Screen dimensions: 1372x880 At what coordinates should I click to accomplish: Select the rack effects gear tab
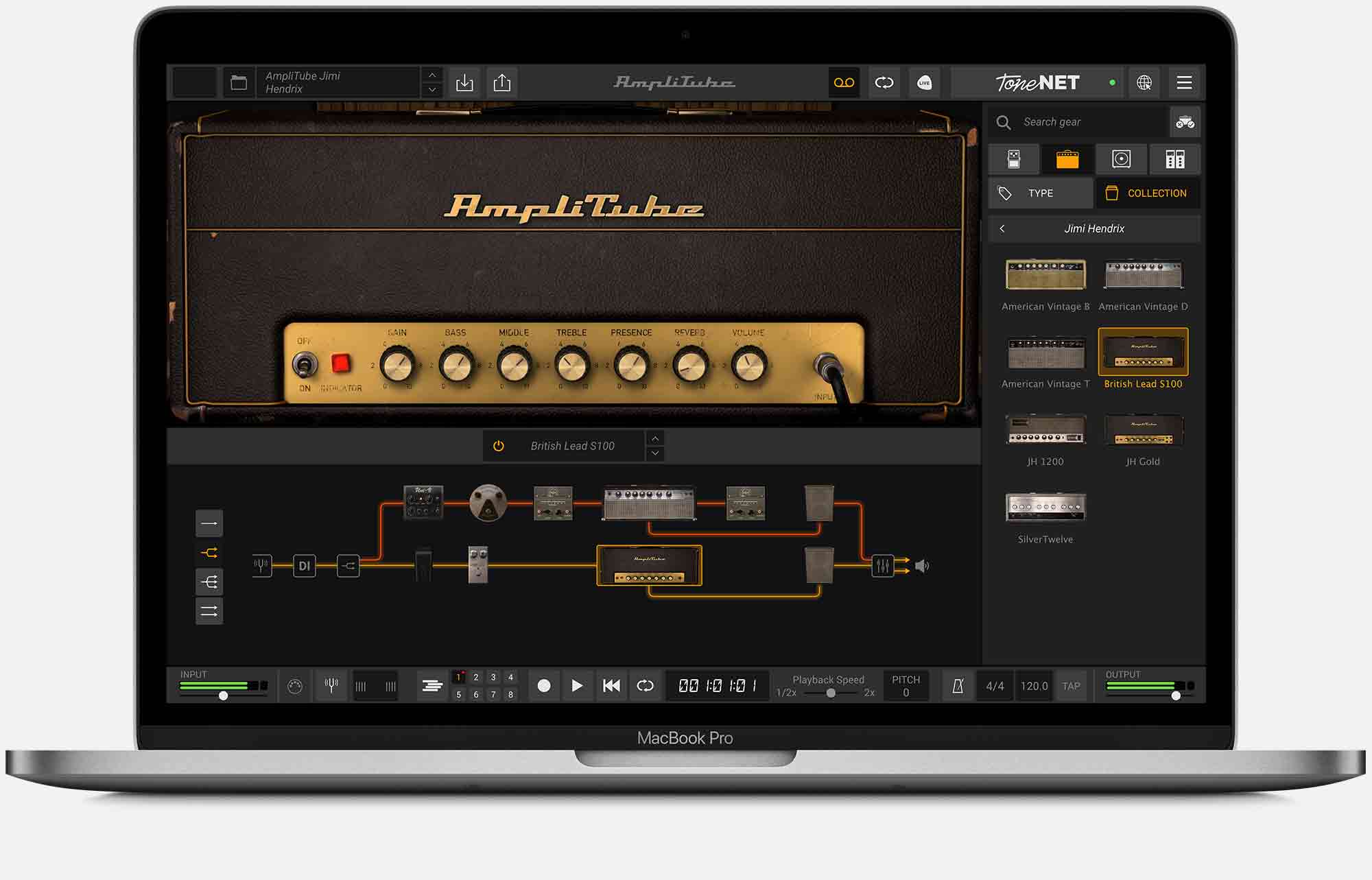click(1174, 159)
